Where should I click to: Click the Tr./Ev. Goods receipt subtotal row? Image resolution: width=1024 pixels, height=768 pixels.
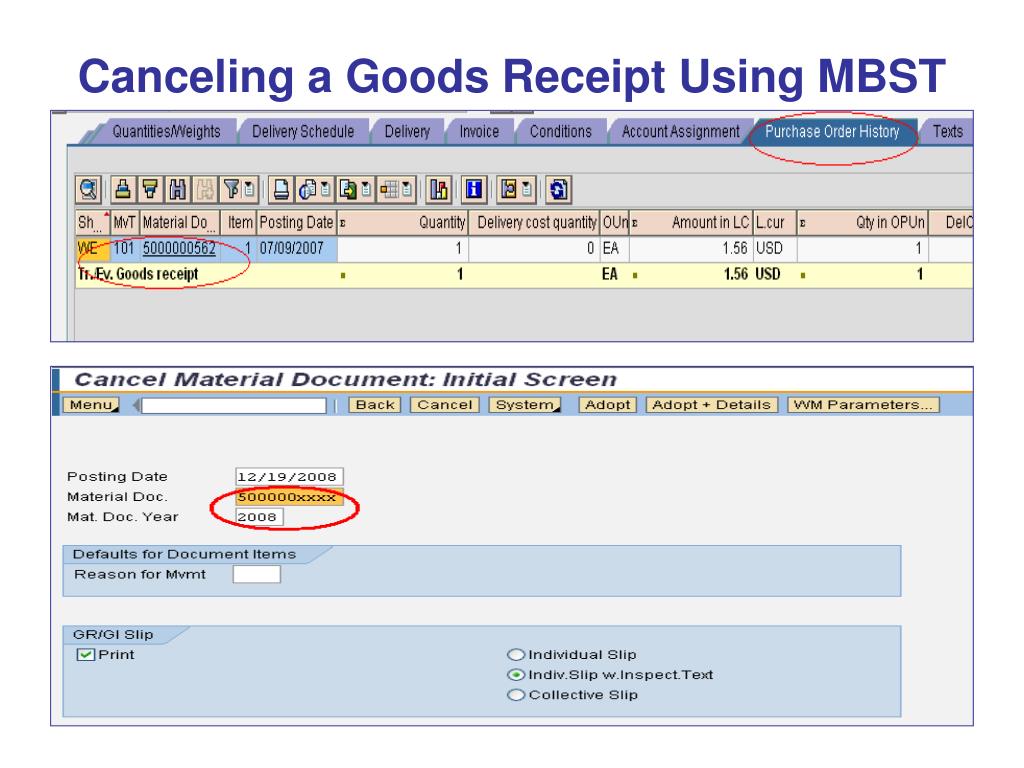[x=524, y=274]
